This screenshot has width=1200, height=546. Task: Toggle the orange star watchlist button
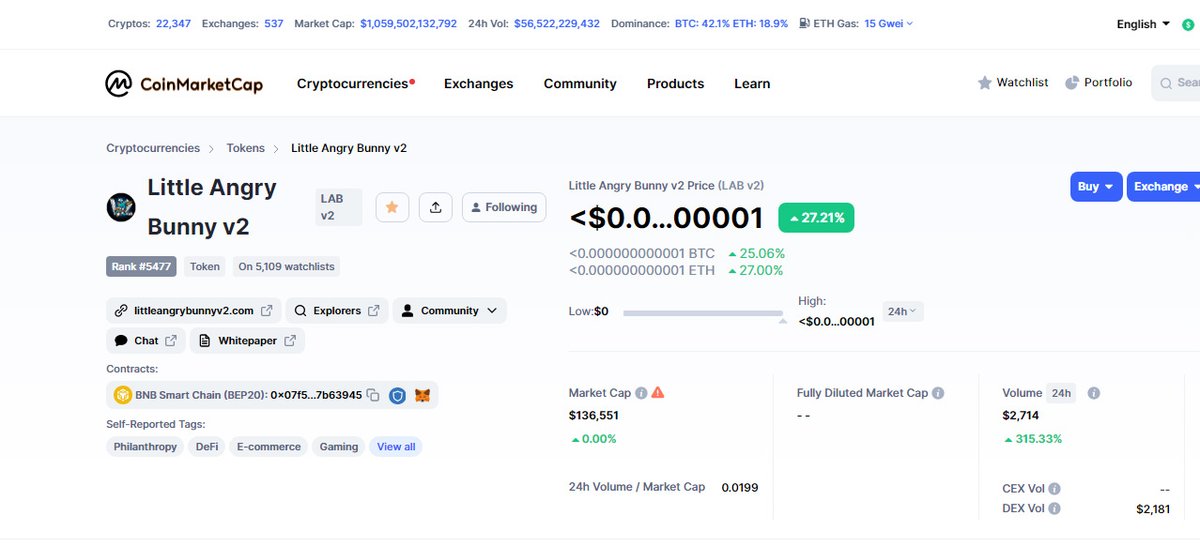click(392, 207)
